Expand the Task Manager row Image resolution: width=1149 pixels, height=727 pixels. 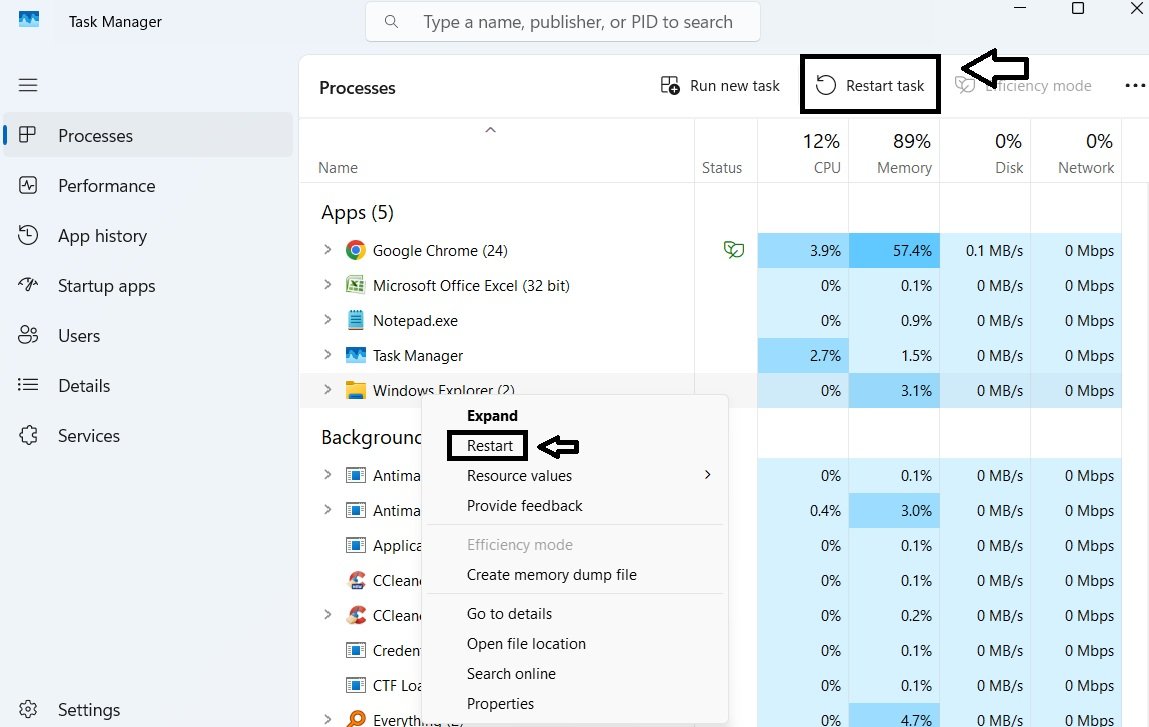(x=328, y=355)
